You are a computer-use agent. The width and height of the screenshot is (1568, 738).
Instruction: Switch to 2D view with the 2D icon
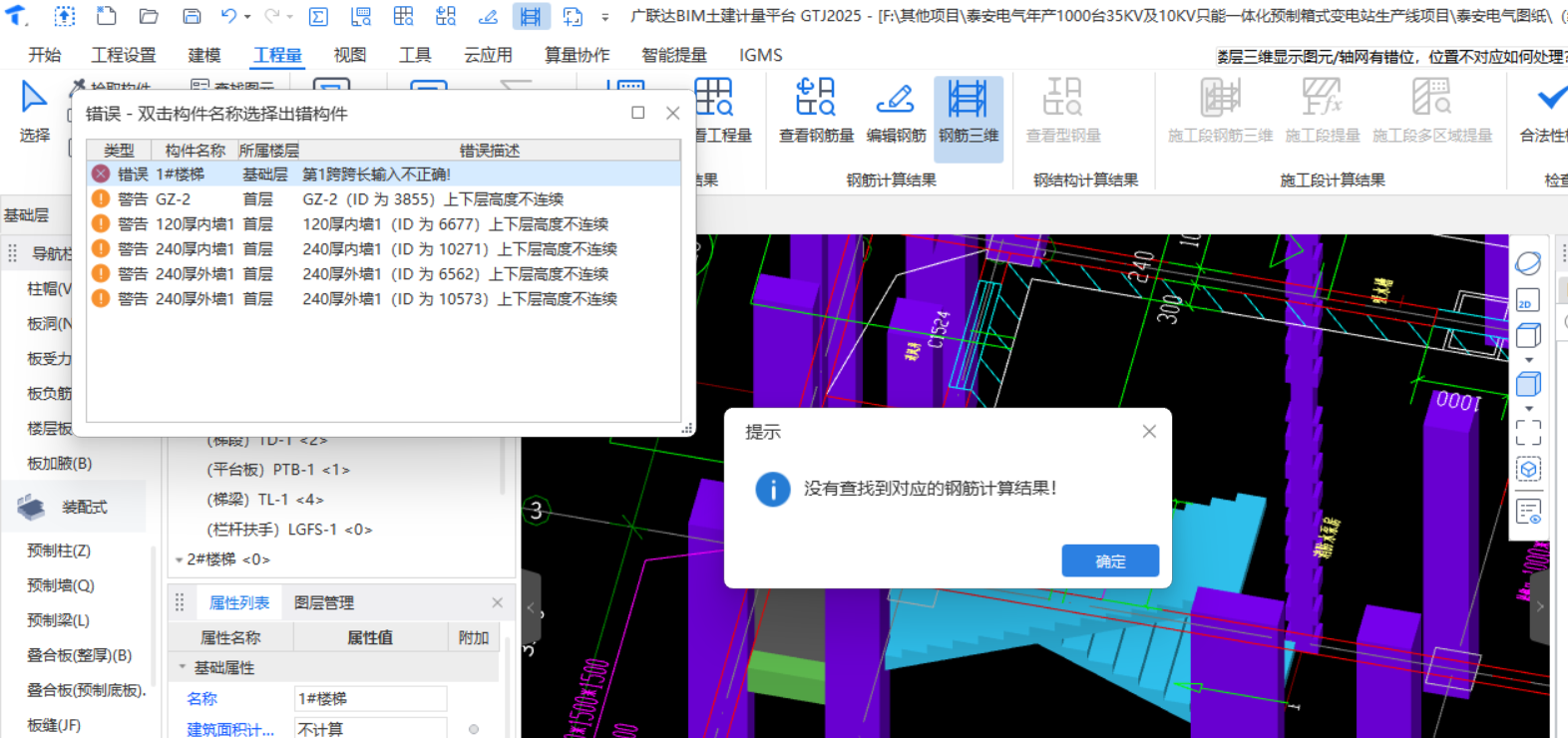(1528, 299)
